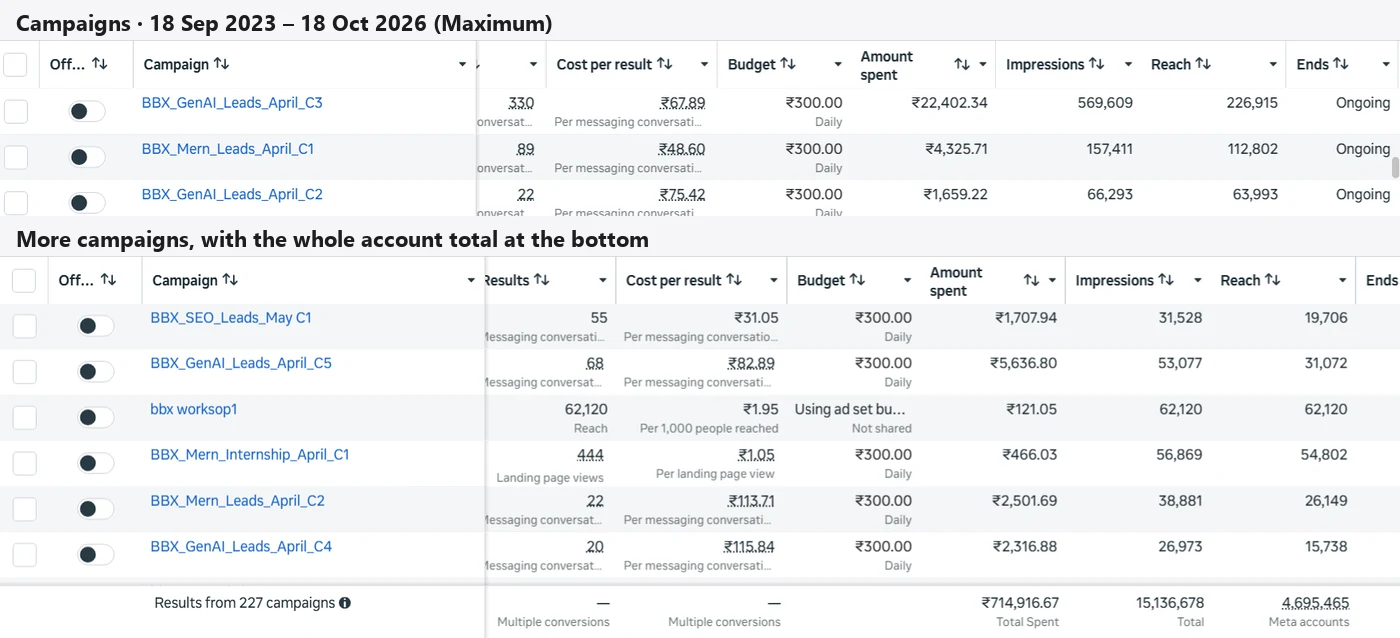
Task: Check the box for BBX_Mern_Internship_April_C1
Action: point(24,463)
